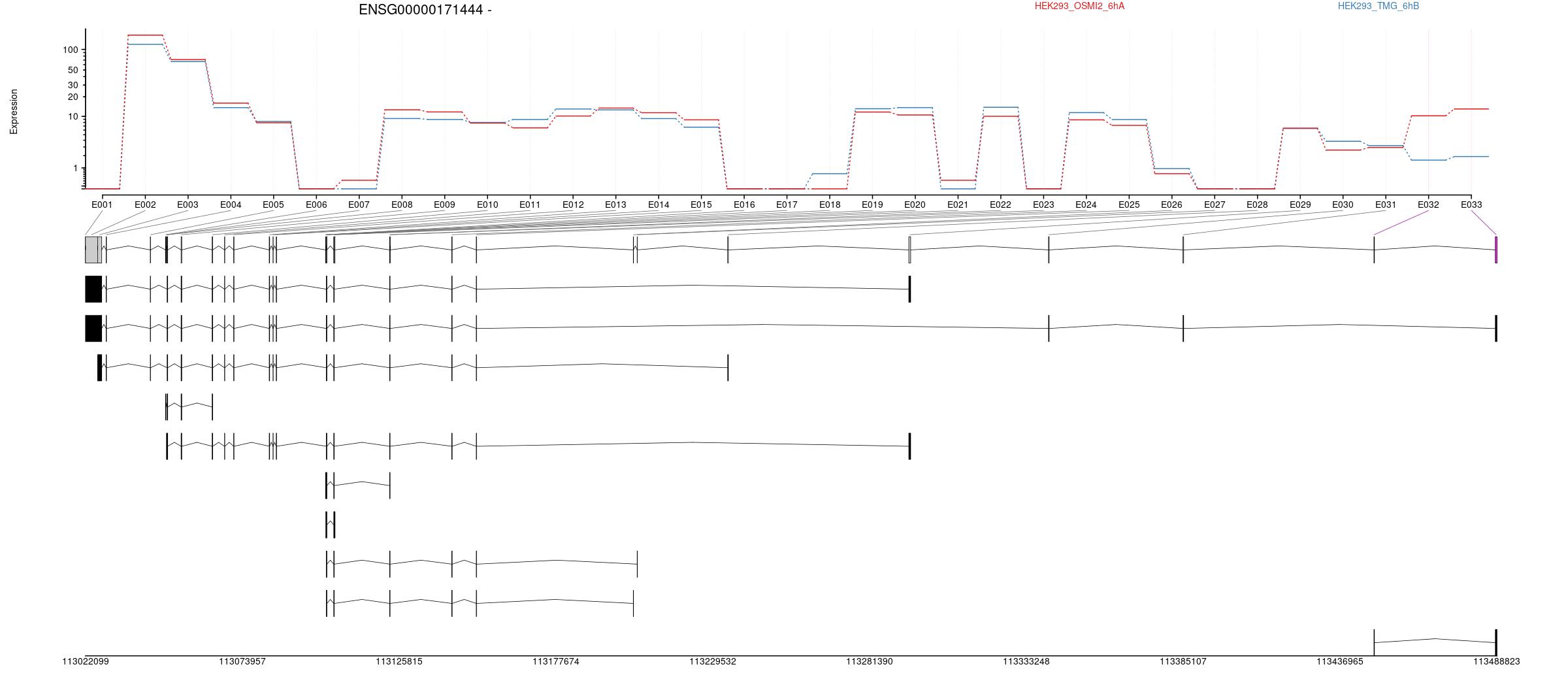1568x673 pixels.
Task: Click y-axis tick value 20
Action: (73, 97)
